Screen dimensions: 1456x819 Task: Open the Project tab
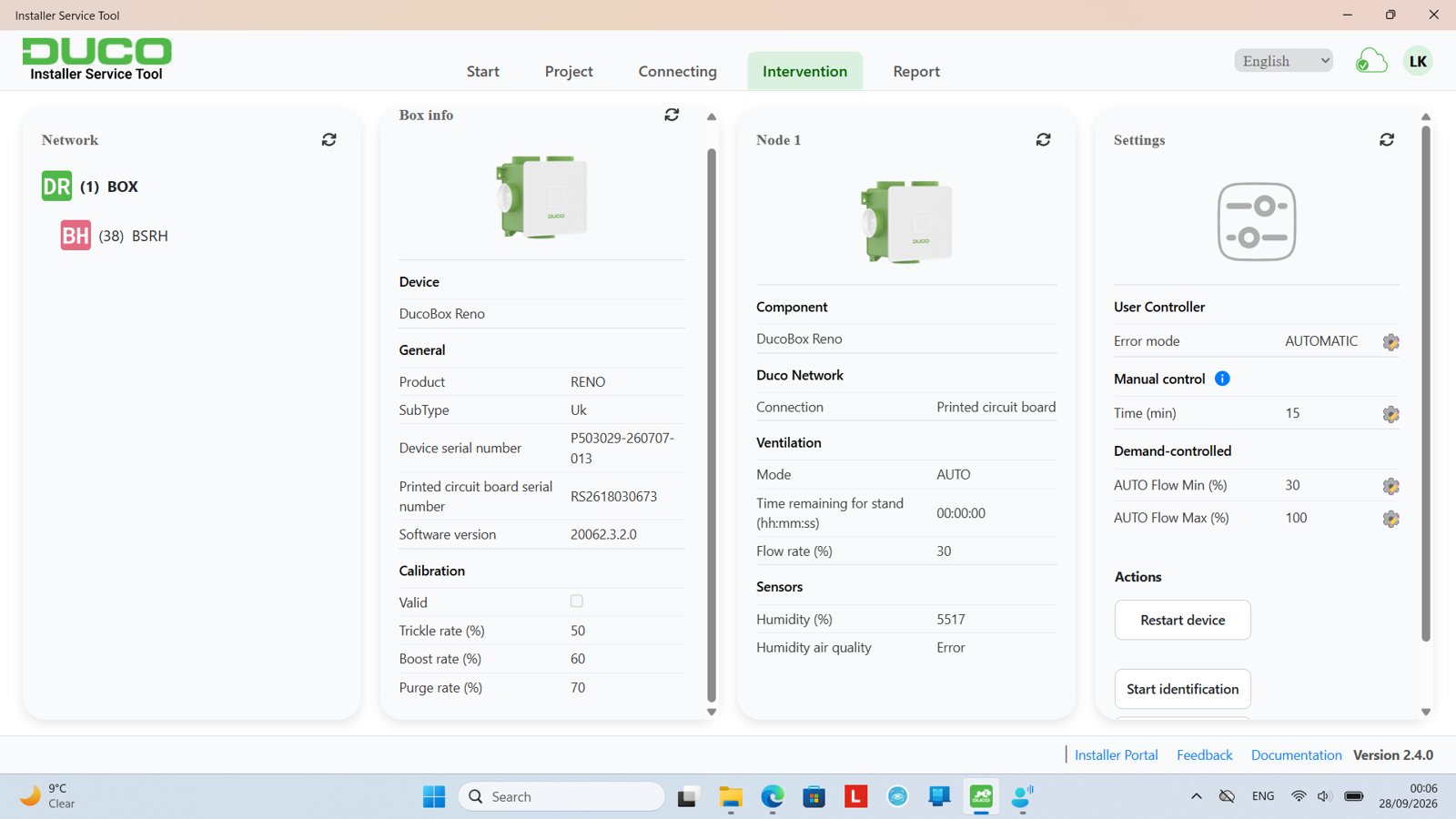click(569, 72)
